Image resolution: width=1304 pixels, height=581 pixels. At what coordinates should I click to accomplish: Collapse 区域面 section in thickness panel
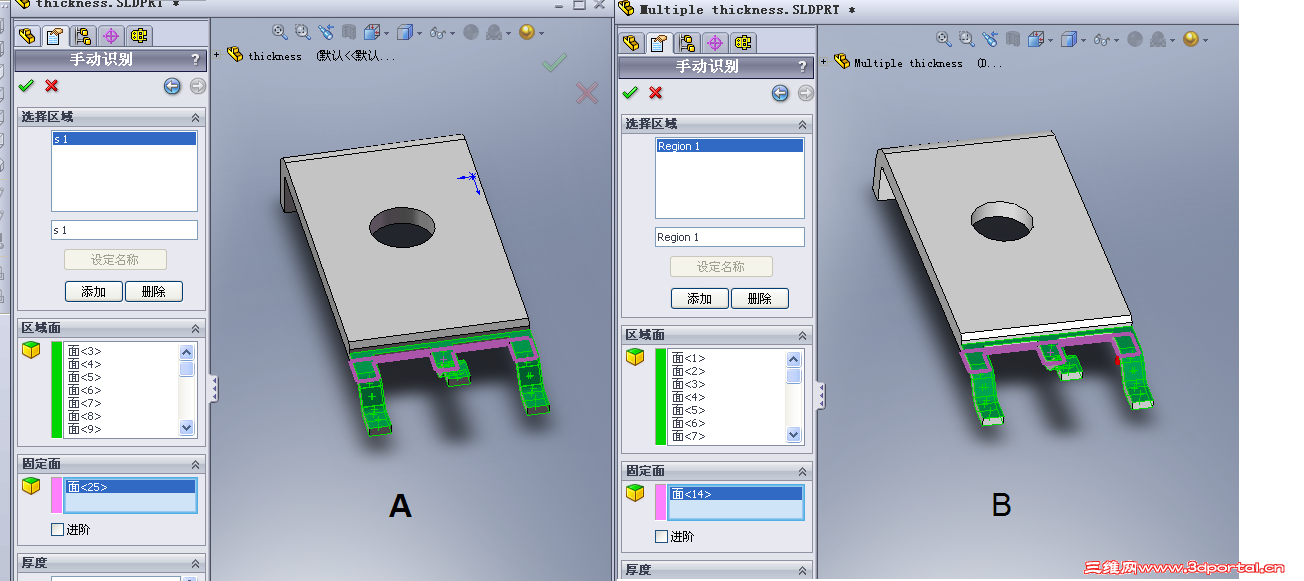point(195,328)
